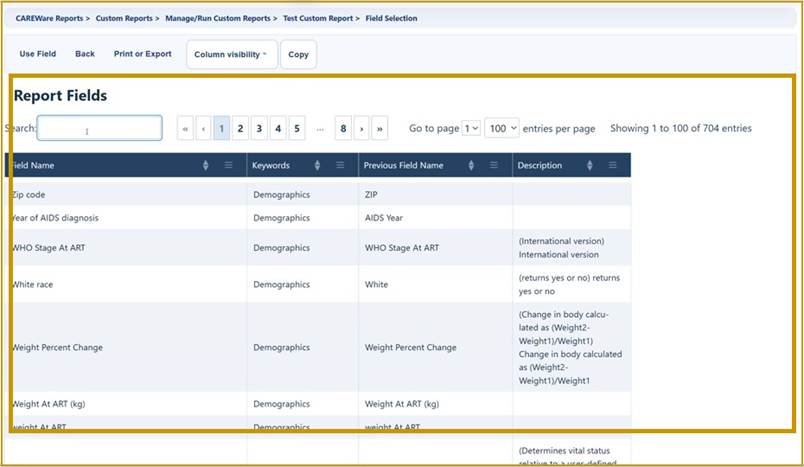Select the White race row
Viewport: 804px width, 467px height.
click(x=318, y=285)
